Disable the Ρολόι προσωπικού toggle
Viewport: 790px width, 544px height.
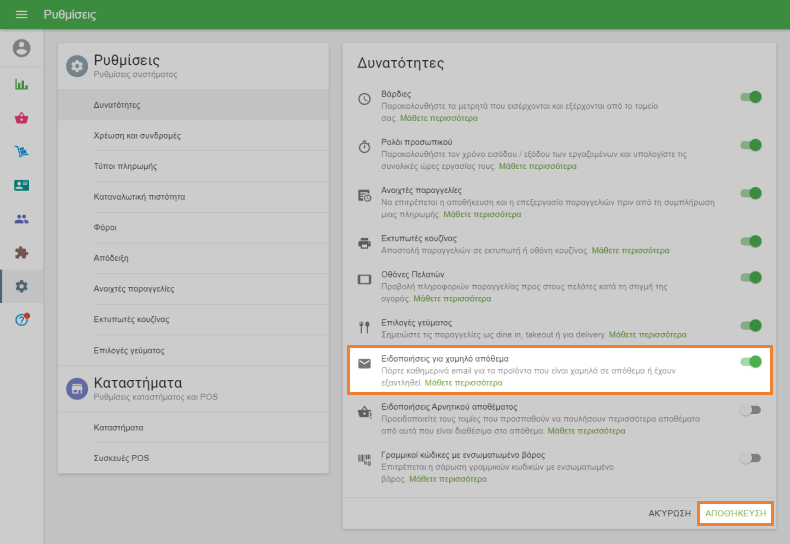tap(750, 145)
